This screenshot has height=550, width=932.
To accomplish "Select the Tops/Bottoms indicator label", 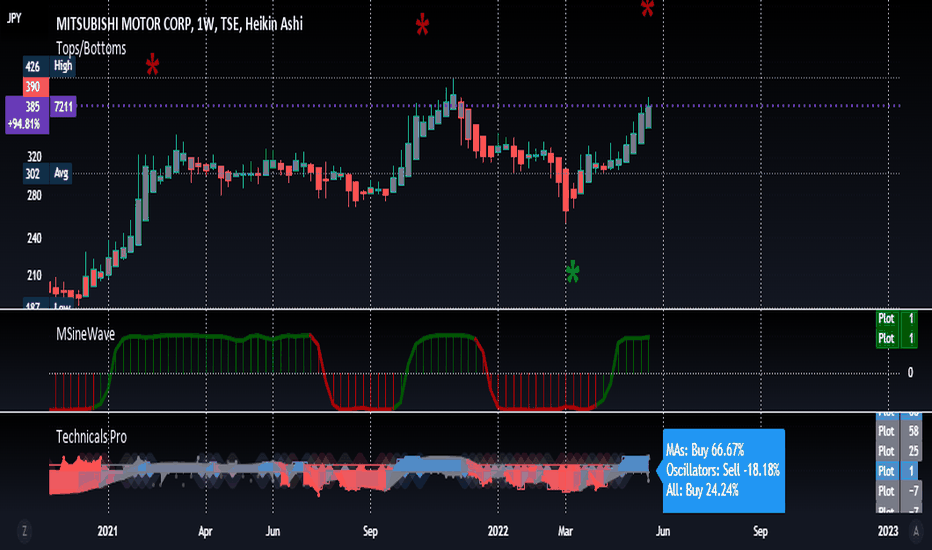I will point(91,48).
